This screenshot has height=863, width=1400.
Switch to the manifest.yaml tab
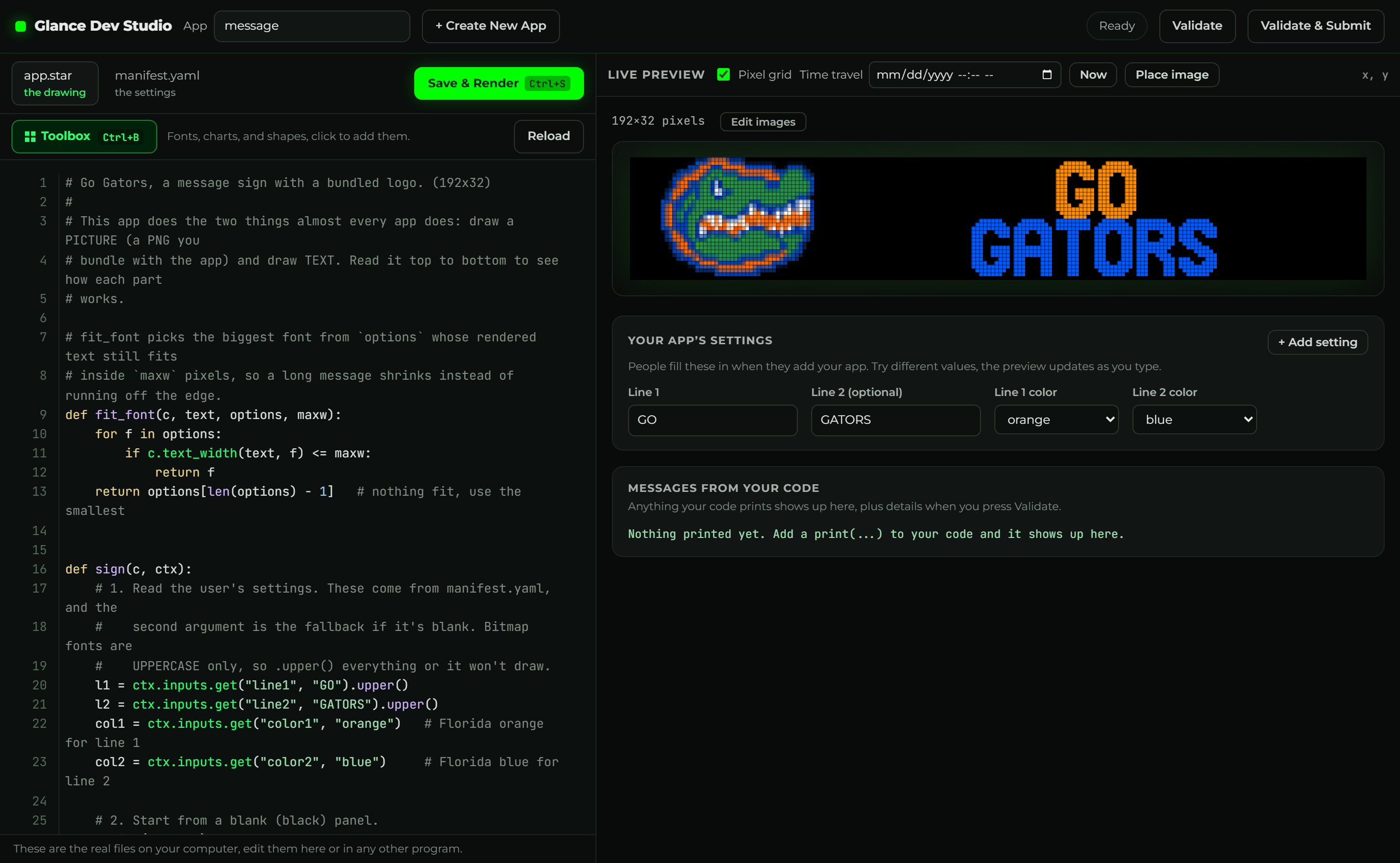click(x=157, y=83)
